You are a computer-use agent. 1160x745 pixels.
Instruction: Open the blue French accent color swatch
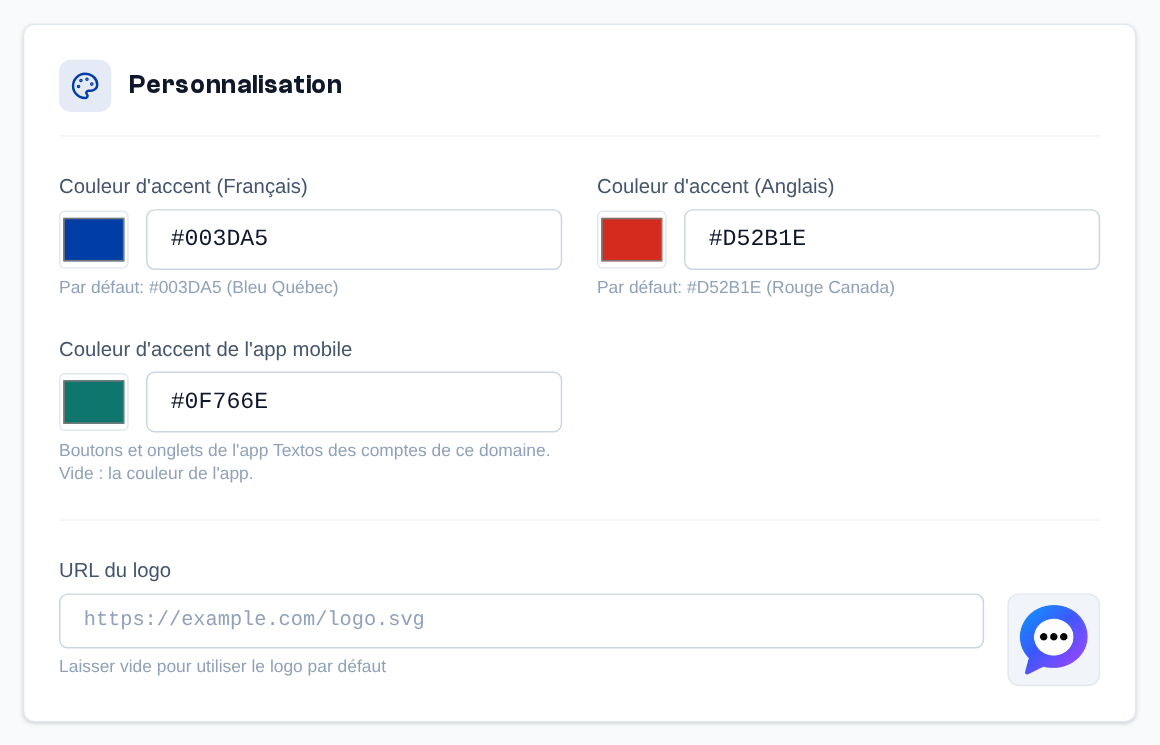click(94, 240)
